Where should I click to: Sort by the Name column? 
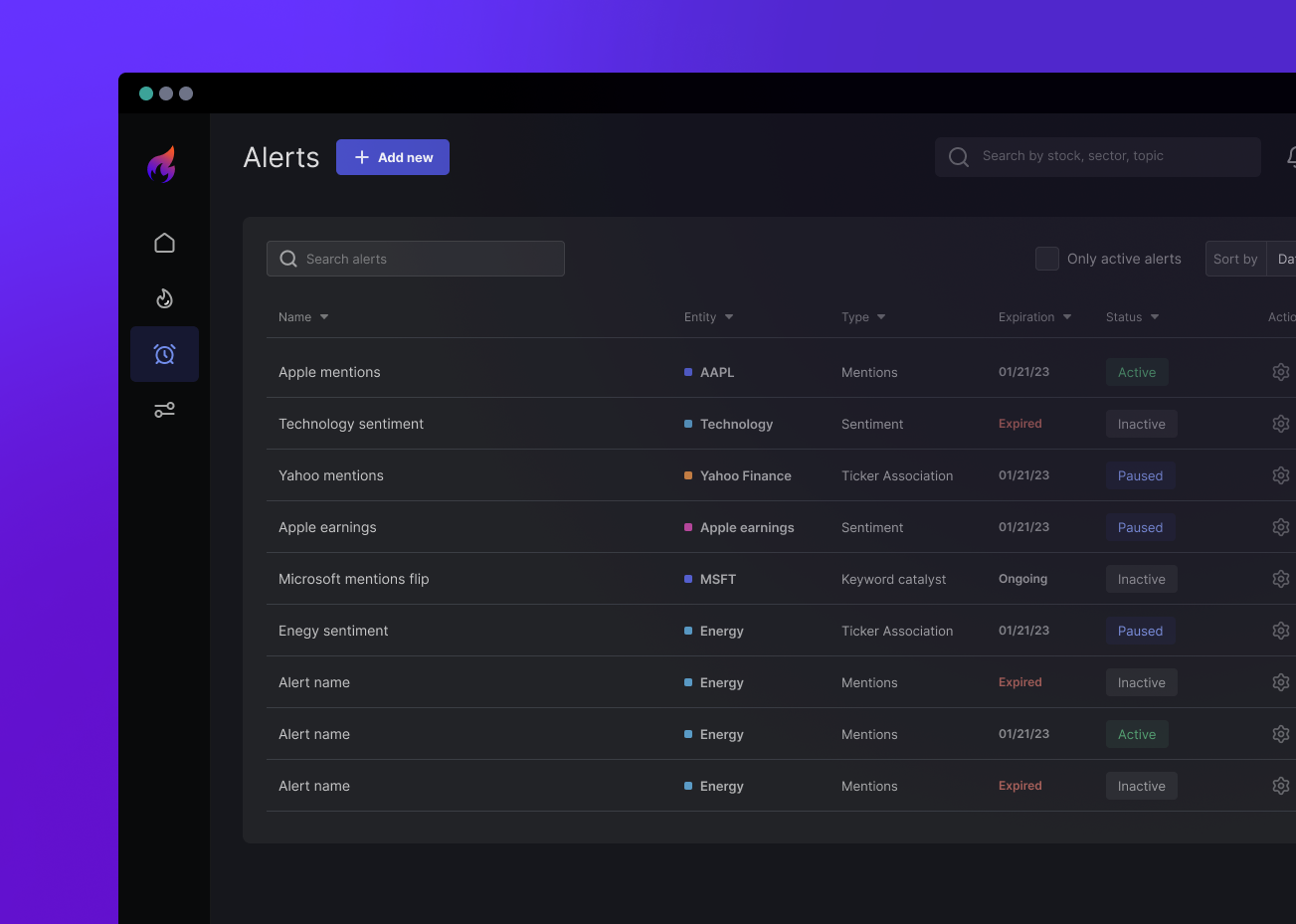click(303, 317)
